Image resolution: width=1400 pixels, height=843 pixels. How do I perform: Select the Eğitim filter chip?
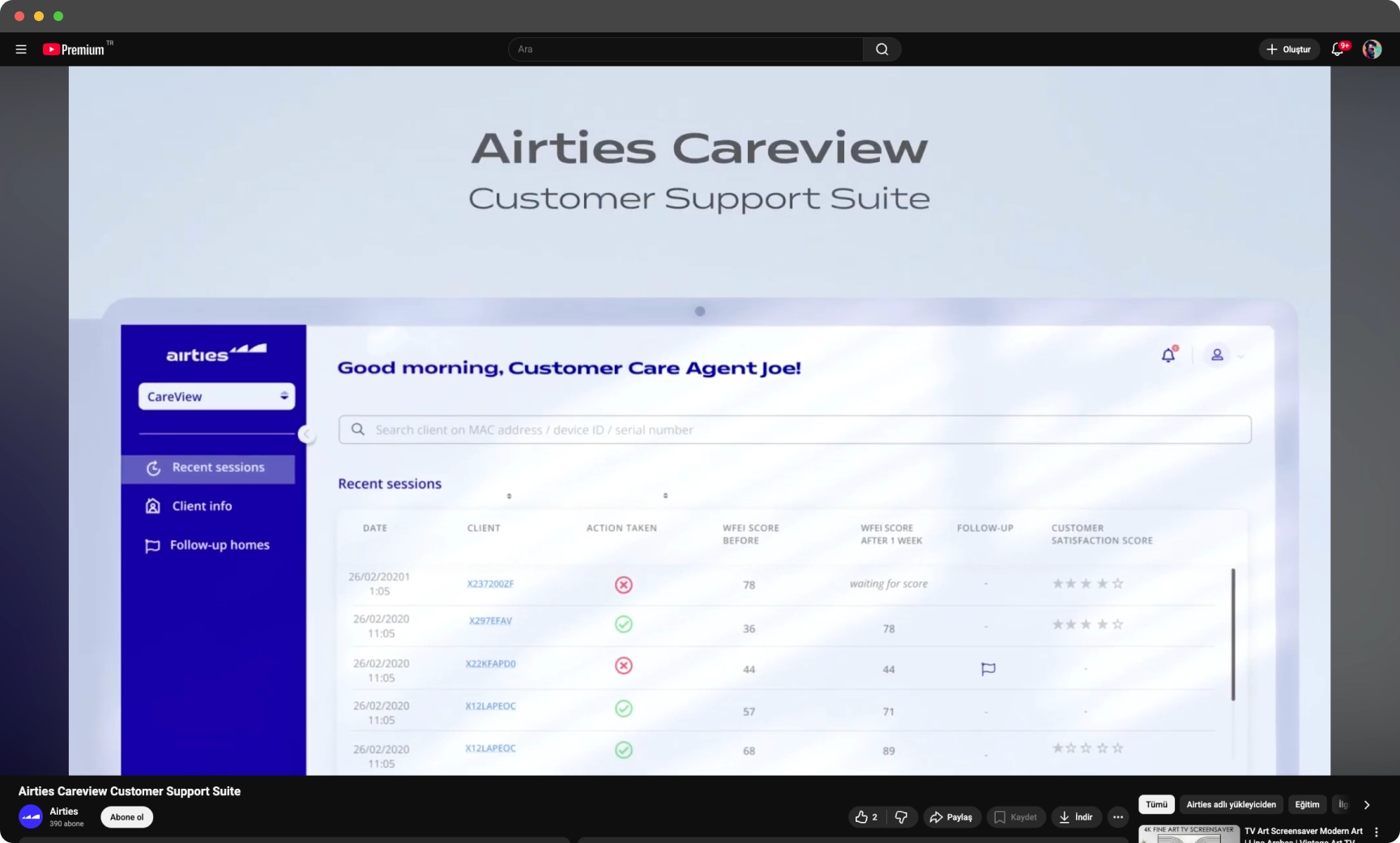1307,804
